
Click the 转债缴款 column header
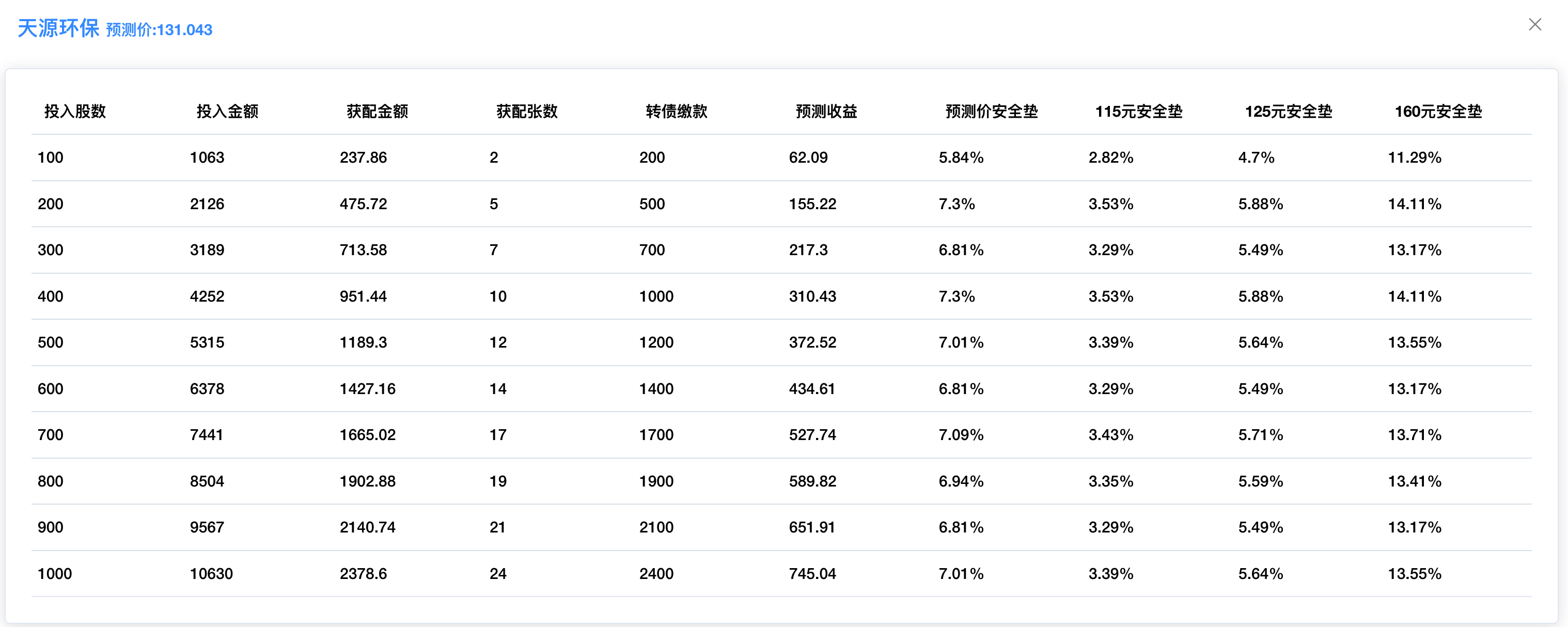pos(676,112)
